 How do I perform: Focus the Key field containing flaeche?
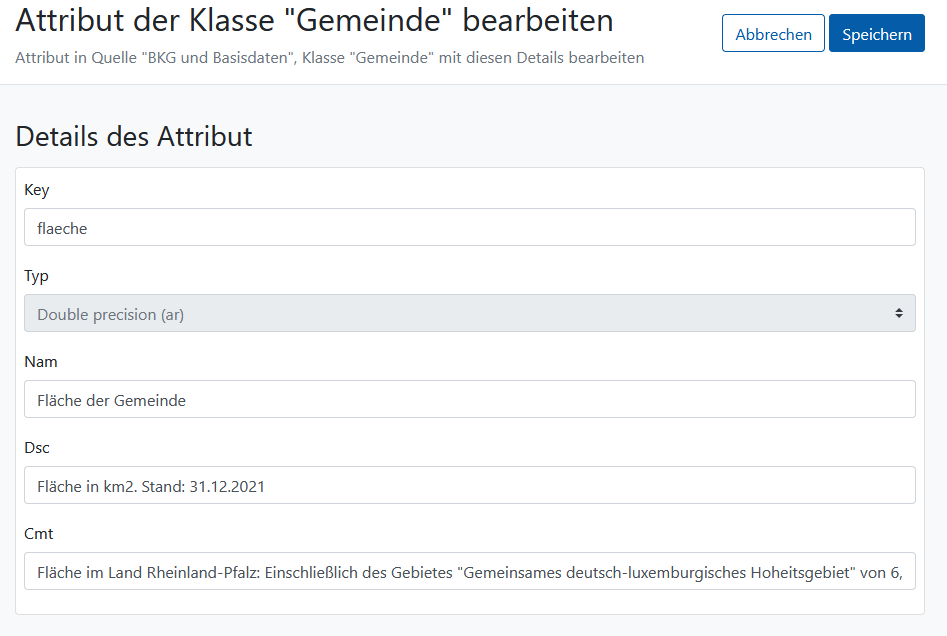click(470, 227)
